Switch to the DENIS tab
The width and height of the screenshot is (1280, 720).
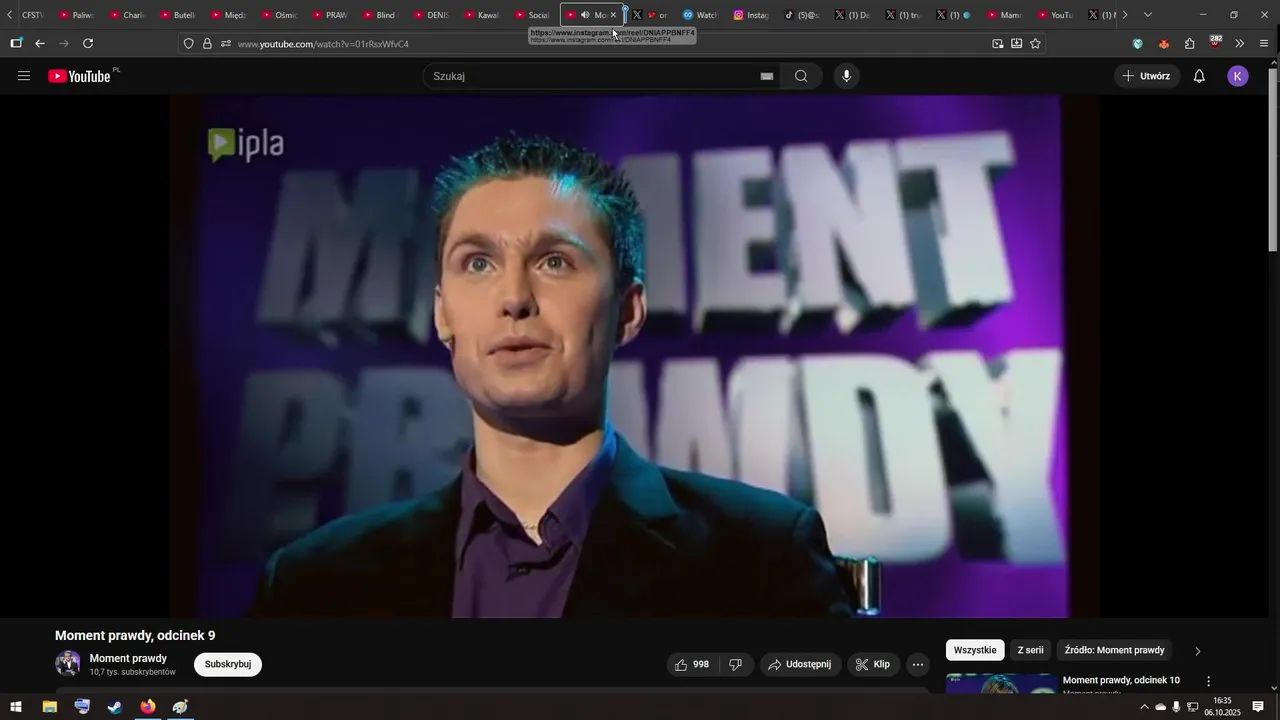click(x=431, y=15)
